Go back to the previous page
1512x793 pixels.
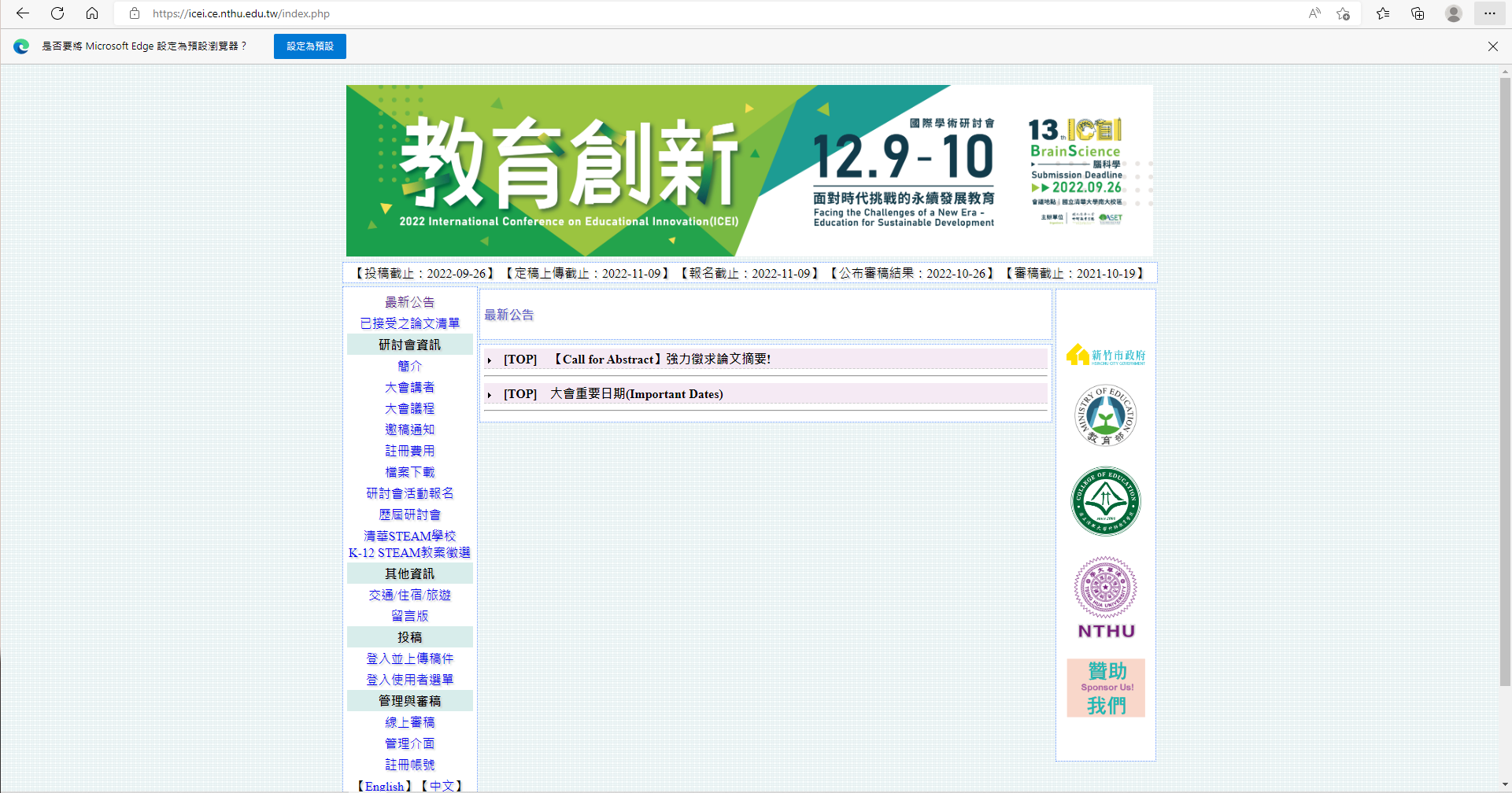pos(23,13)
